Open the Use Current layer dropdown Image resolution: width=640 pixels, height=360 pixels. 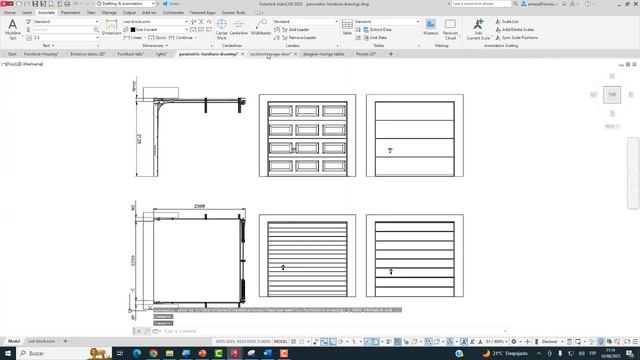pyautogui.click(x=158, y=29)
